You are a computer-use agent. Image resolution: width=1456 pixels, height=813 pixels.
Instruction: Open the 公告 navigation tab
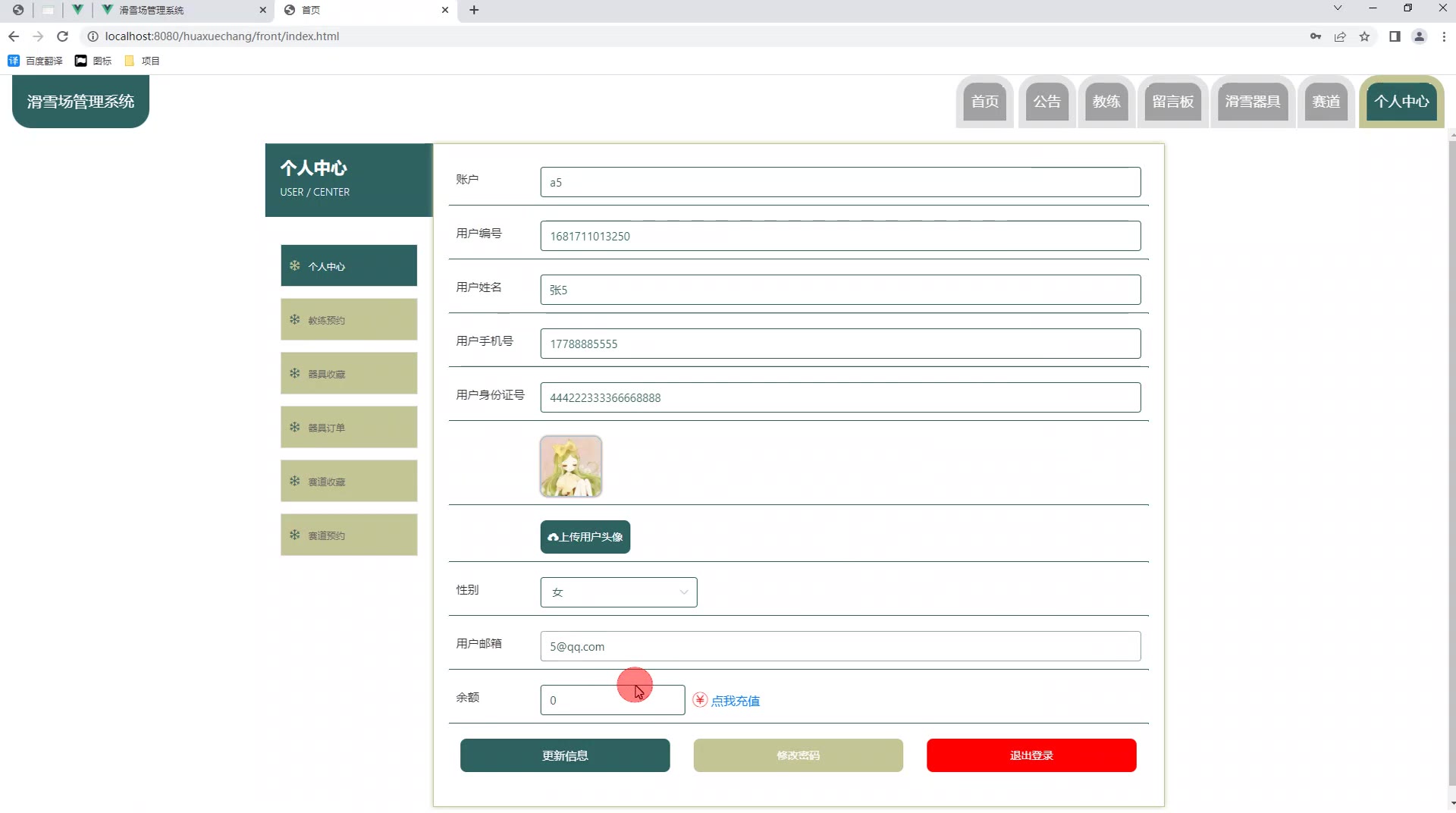click(x=1047, y=102)
